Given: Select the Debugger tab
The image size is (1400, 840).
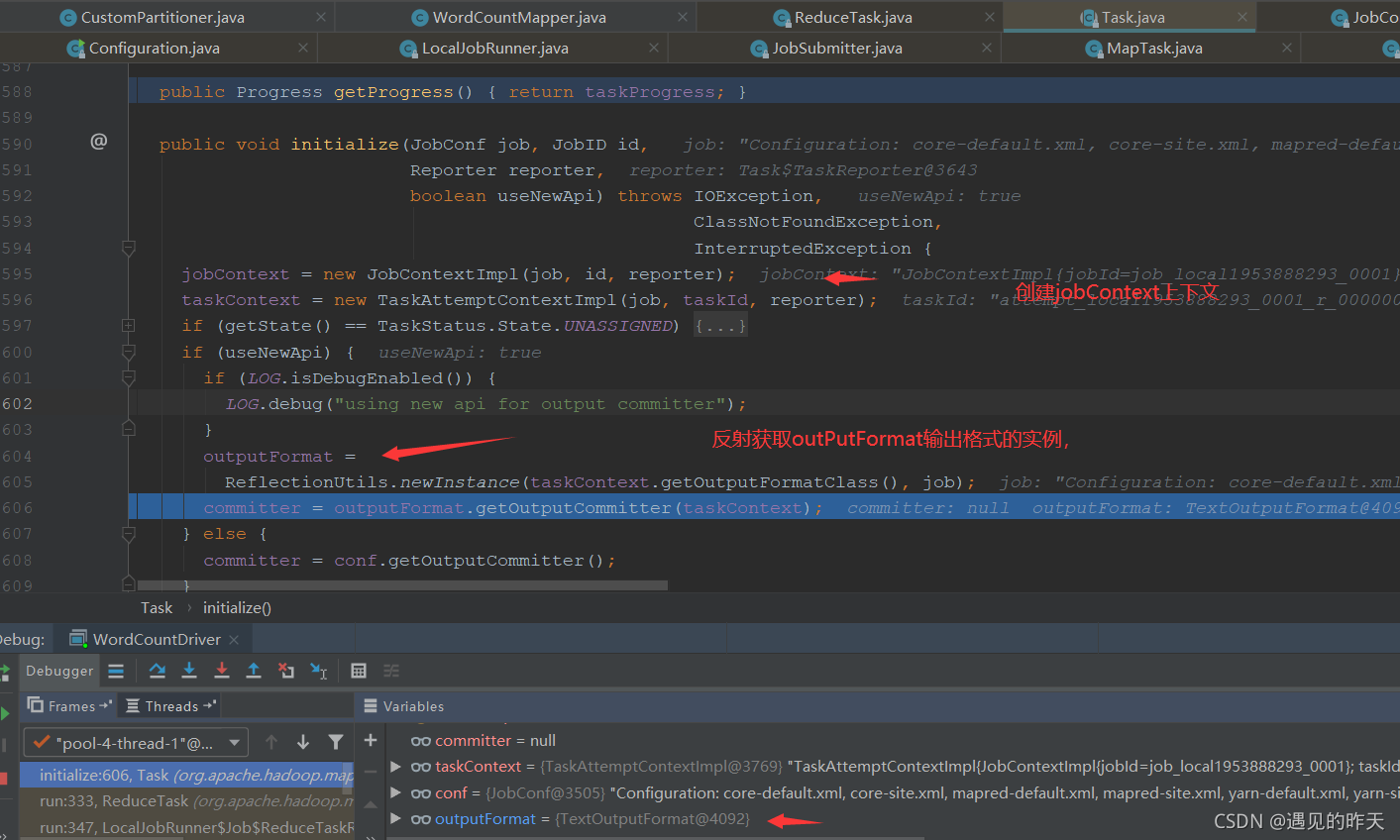Looking at the screenshot, I should click(x=59, y=671).
